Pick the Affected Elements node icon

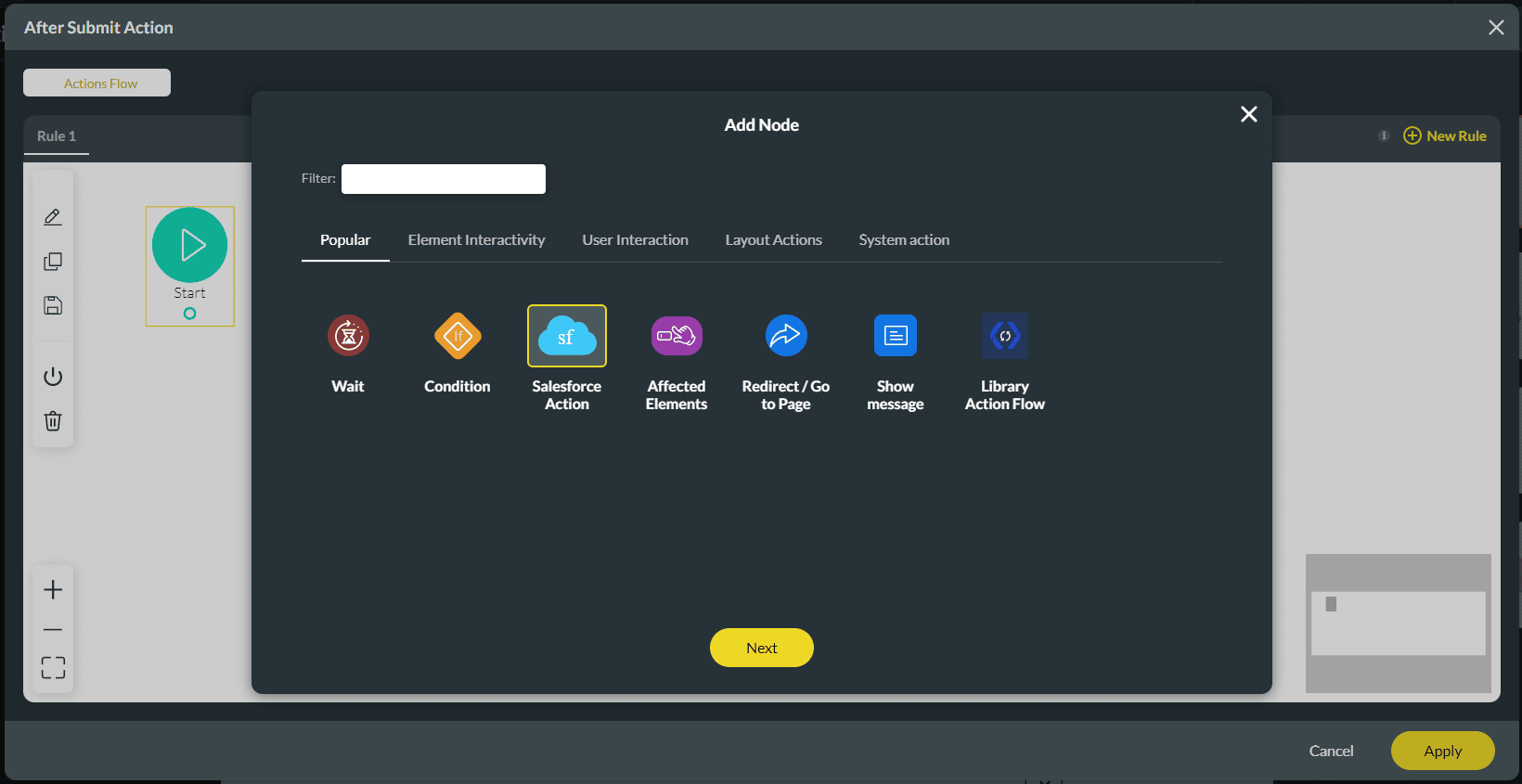pos(677,335)
